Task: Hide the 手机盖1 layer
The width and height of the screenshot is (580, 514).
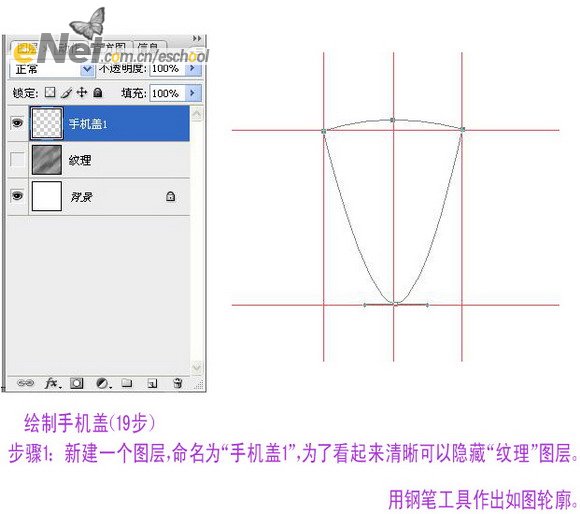Action: tap(17, 123)
